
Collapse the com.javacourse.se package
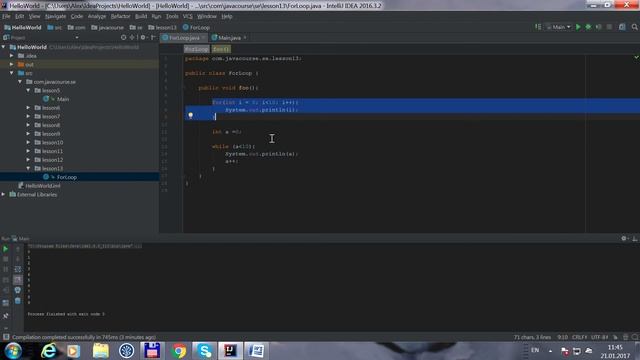[20, 82]
